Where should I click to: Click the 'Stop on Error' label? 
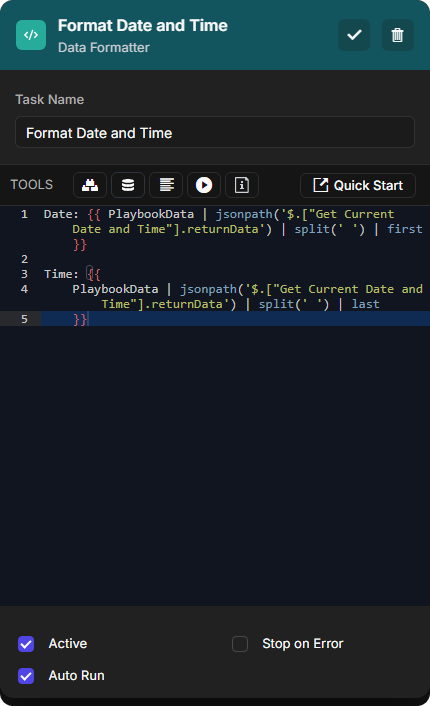coord(303,644)
